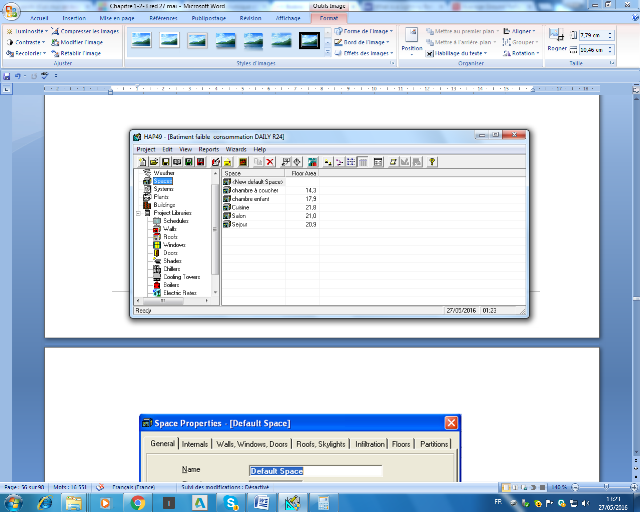The width and height of the screenshot is (640, 512).
Task: Open Forme de l'image dropdown
Action: coord(364,31)
